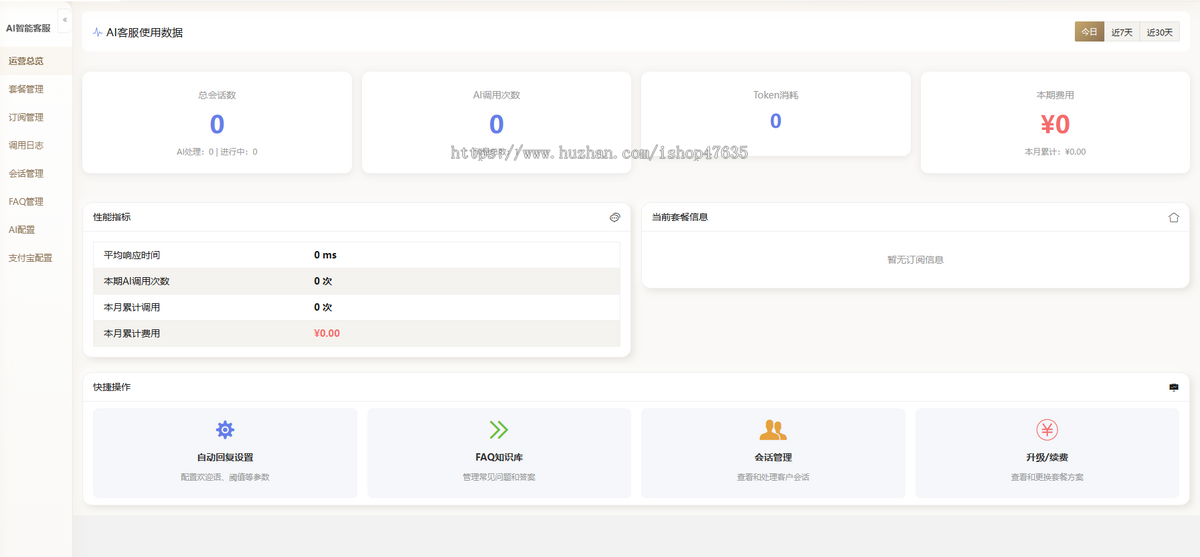Click the people icon for 会话管理
Image resolution: width=1200 pixels, height=557 pixels.
[x=773, y=430]
